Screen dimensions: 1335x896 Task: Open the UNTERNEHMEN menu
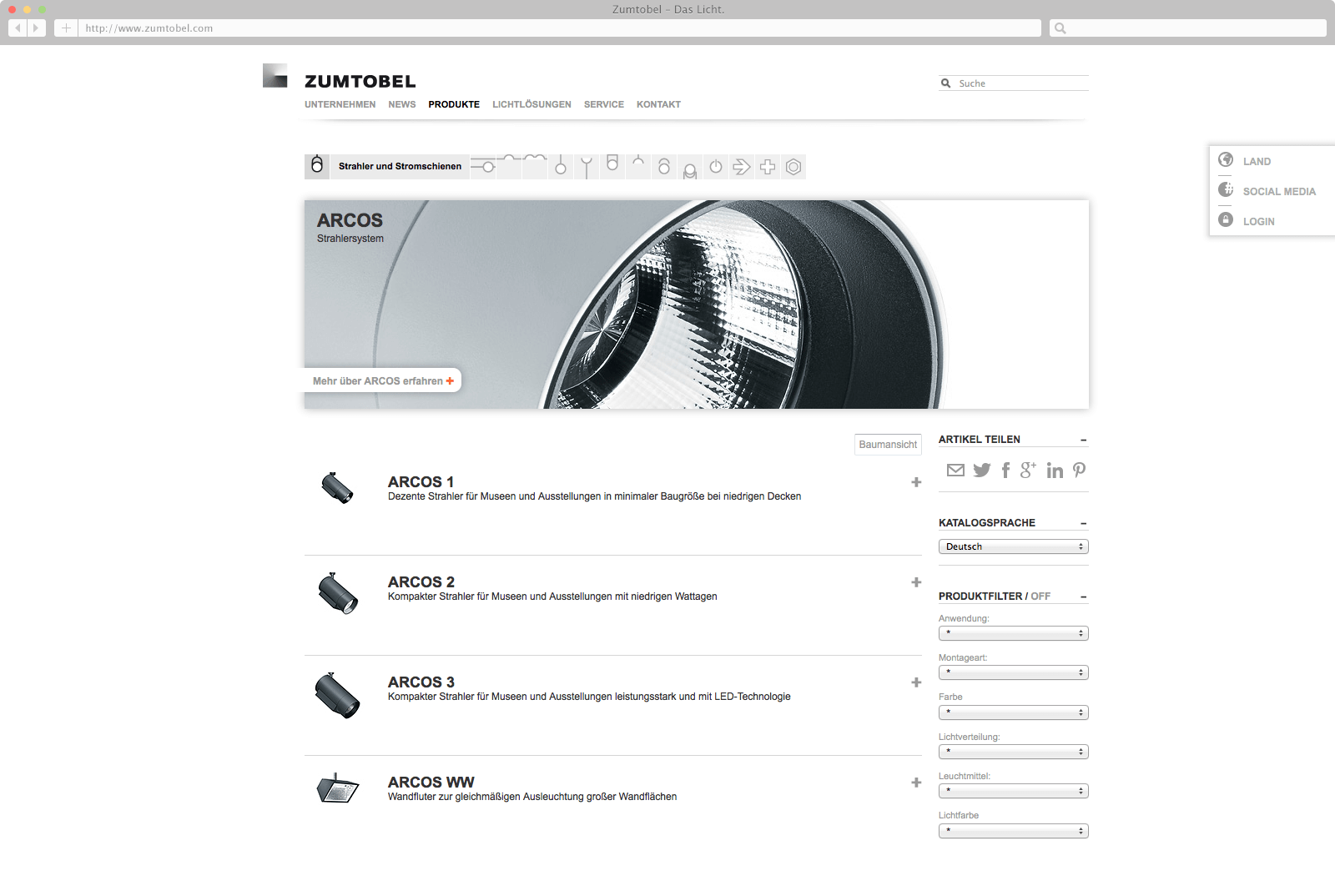[x=340, y=104]
